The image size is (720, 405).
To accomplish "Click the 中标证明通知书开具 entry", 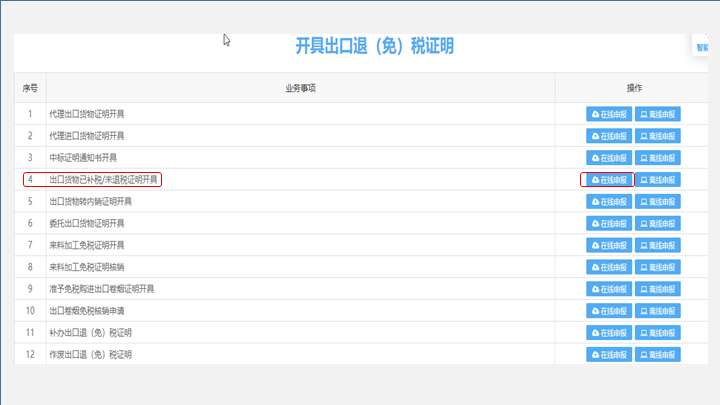I will point(83,158).
